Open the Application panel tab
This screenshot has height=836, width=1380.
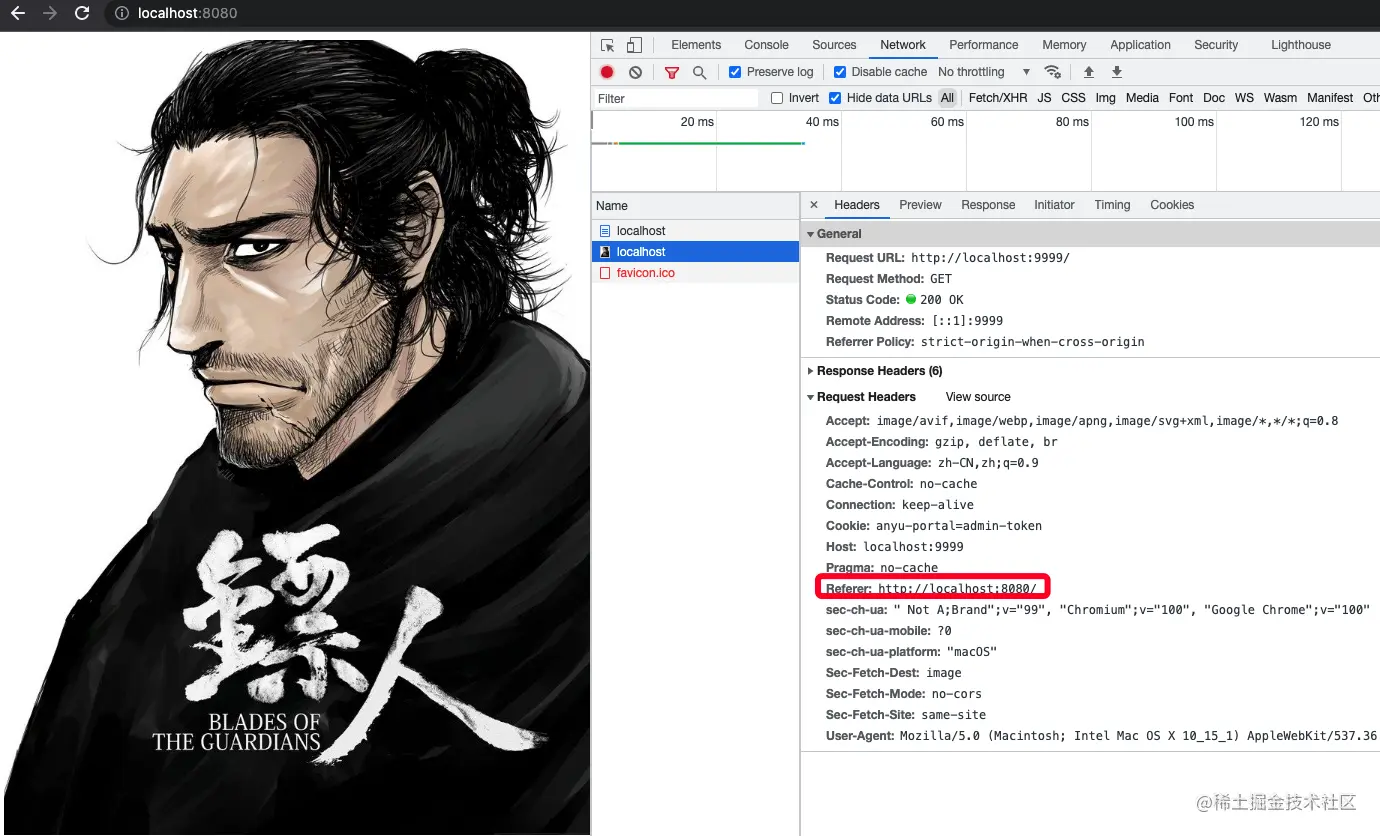[1140, 45]
